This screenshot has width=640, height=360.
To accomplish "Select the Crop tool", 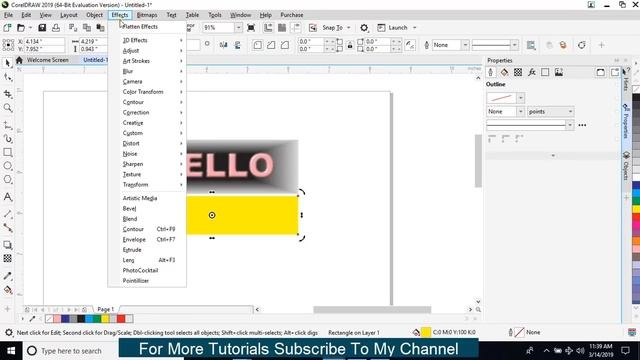I will 7,94.
